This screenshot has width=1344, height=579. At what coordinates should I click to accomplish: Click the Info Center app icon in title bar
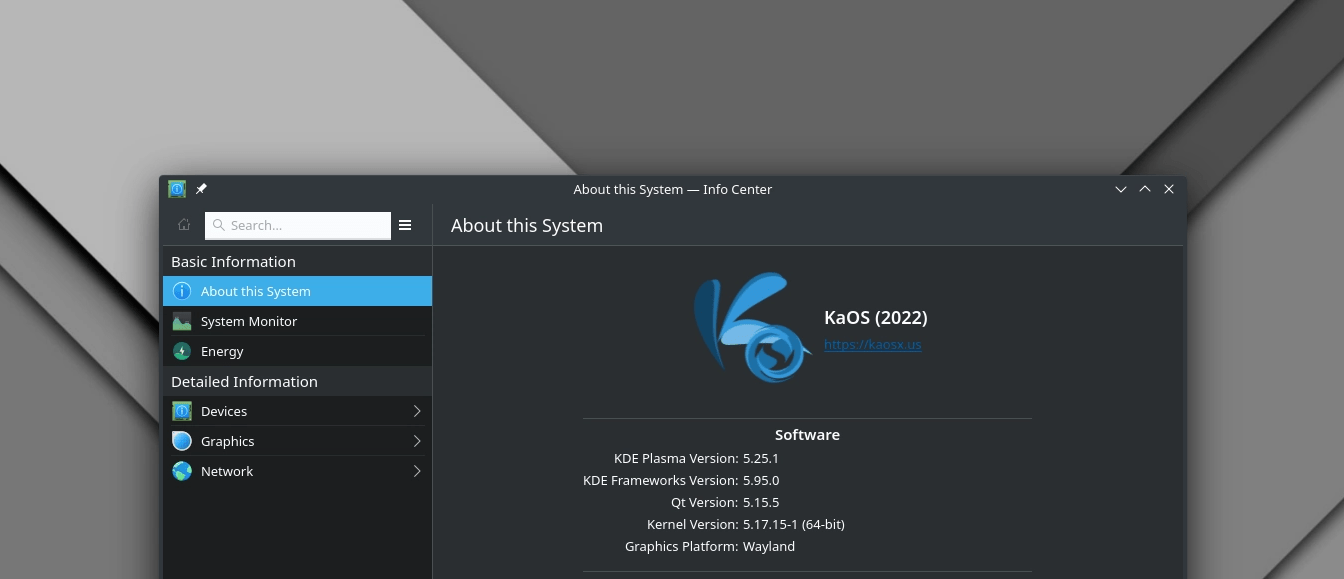[177, 189]
